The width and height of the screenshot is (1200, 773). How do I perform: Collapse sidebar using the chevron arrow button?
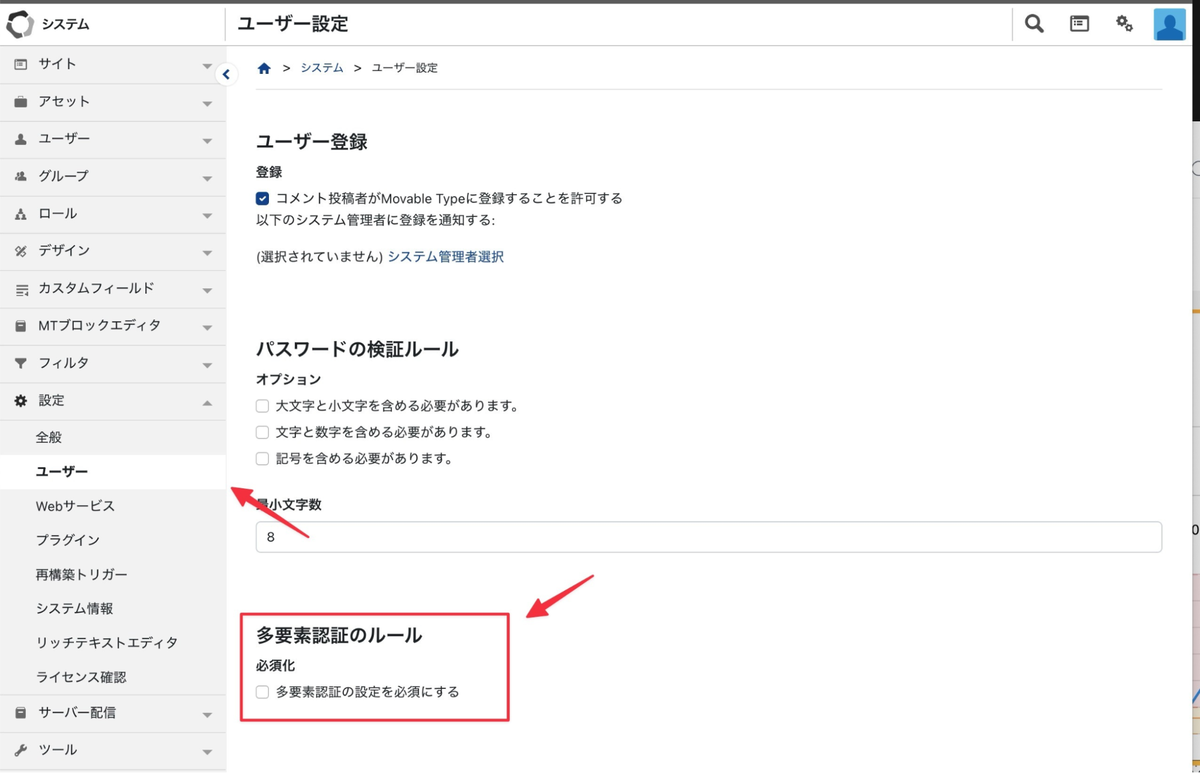(x=226, y=74)
